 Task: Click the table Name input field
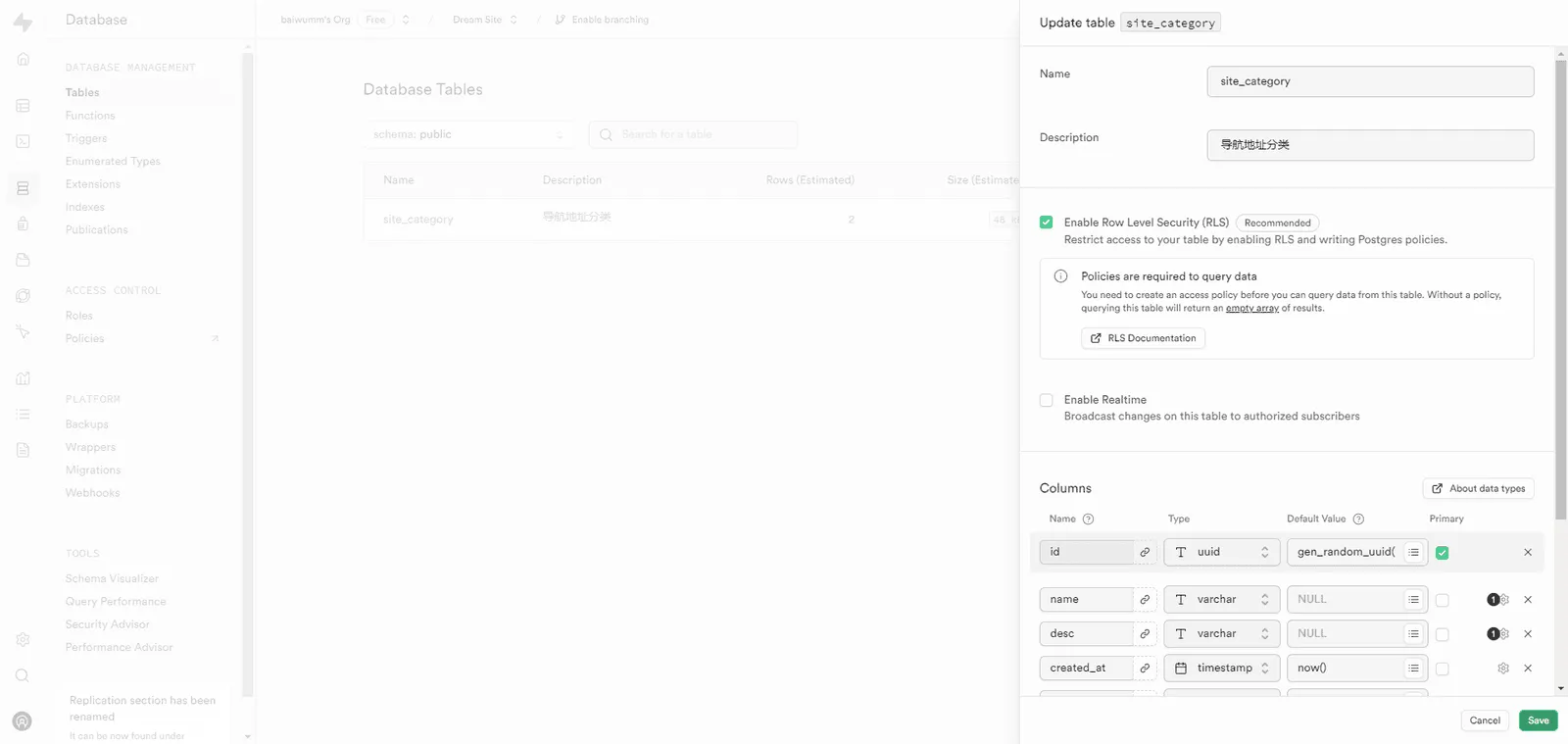pos(1370,81)
